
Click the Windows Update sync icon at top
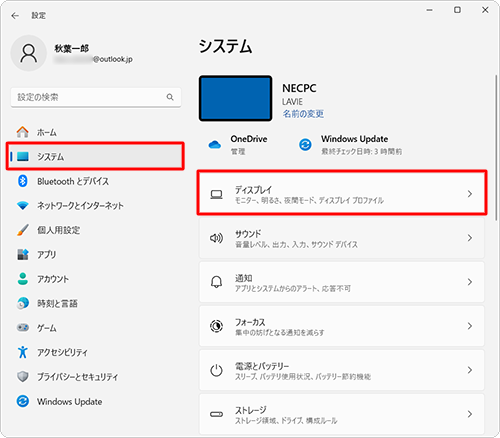pyautogui.click(x=305, y=145)
